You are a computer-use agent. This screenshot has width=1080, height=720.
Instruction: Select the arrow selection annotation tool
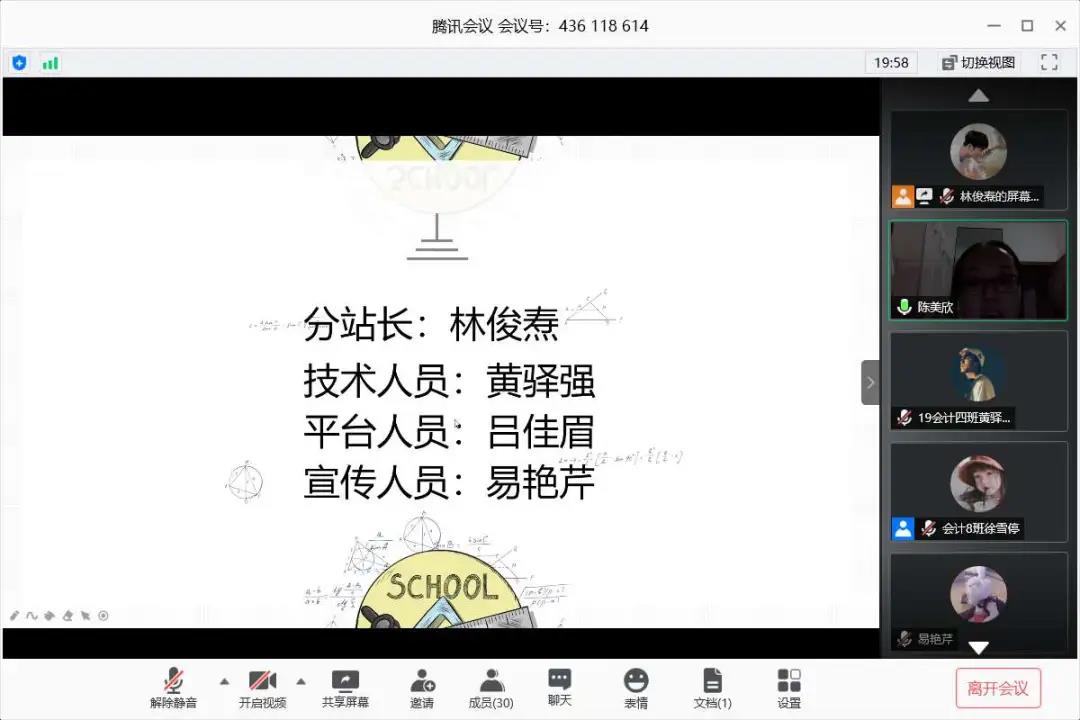pos(85,616)
